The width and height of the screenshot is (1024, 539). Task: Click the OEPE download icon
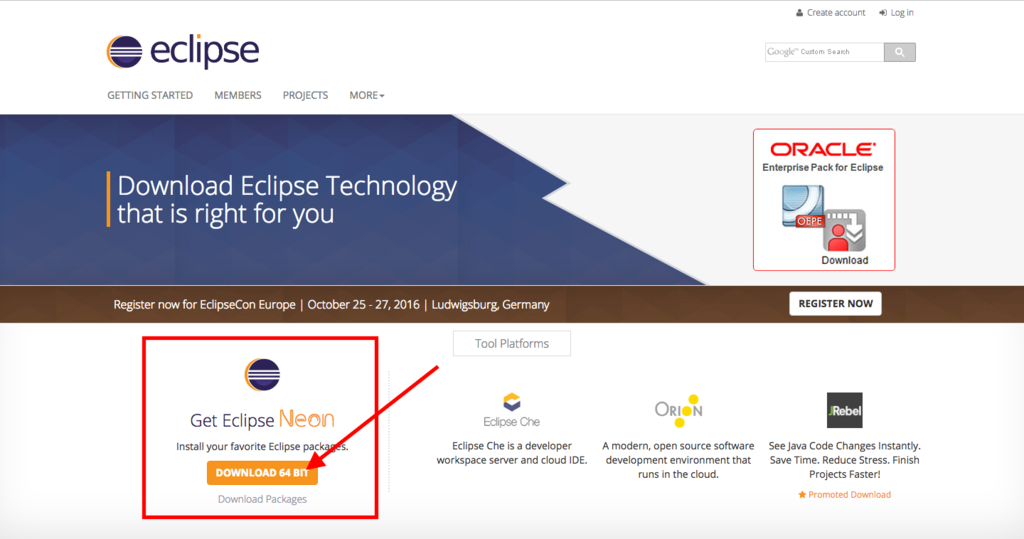(824, 218)
